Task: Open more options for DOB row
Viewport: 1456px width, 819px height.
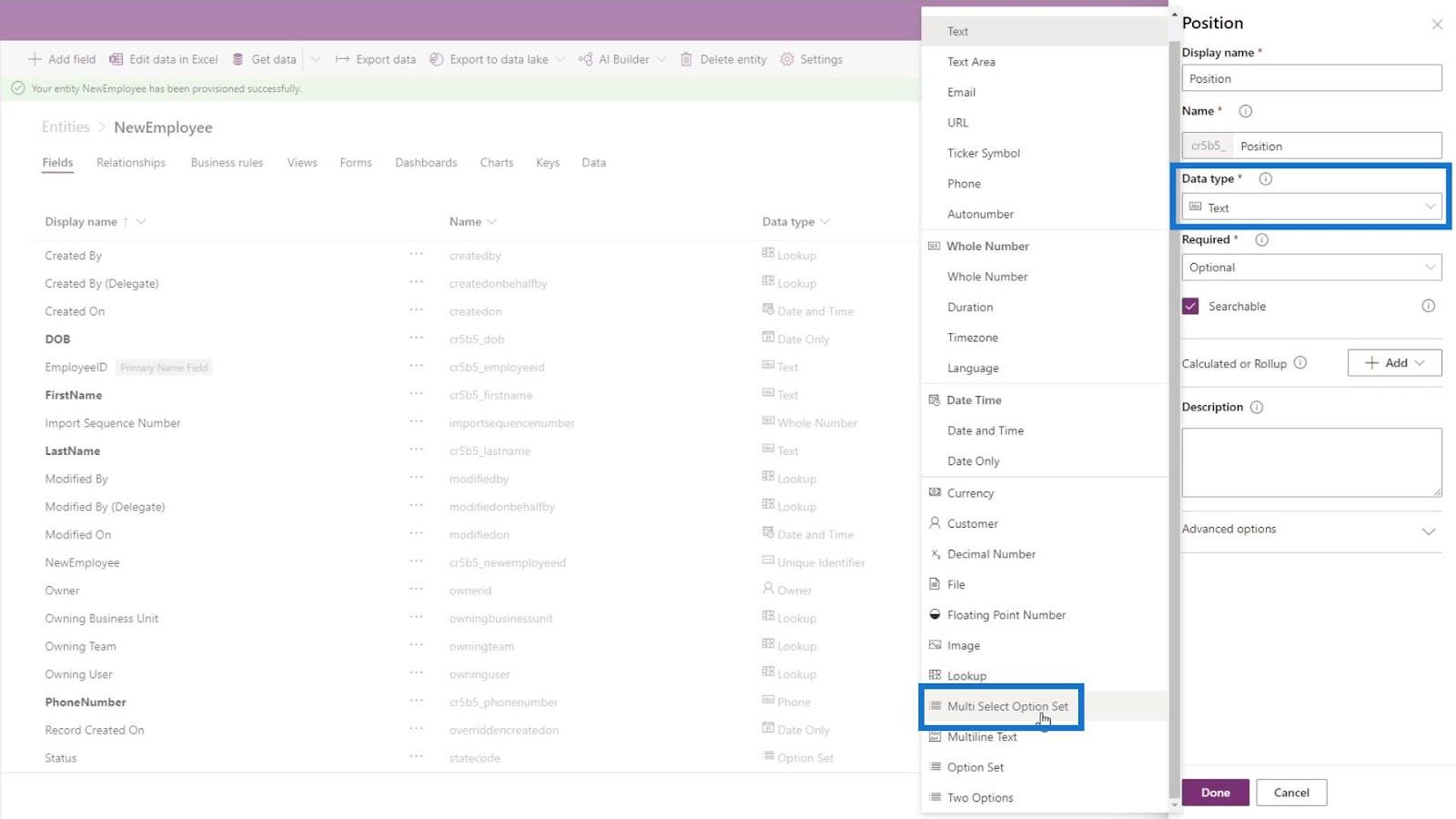Action: coord(416,338)
